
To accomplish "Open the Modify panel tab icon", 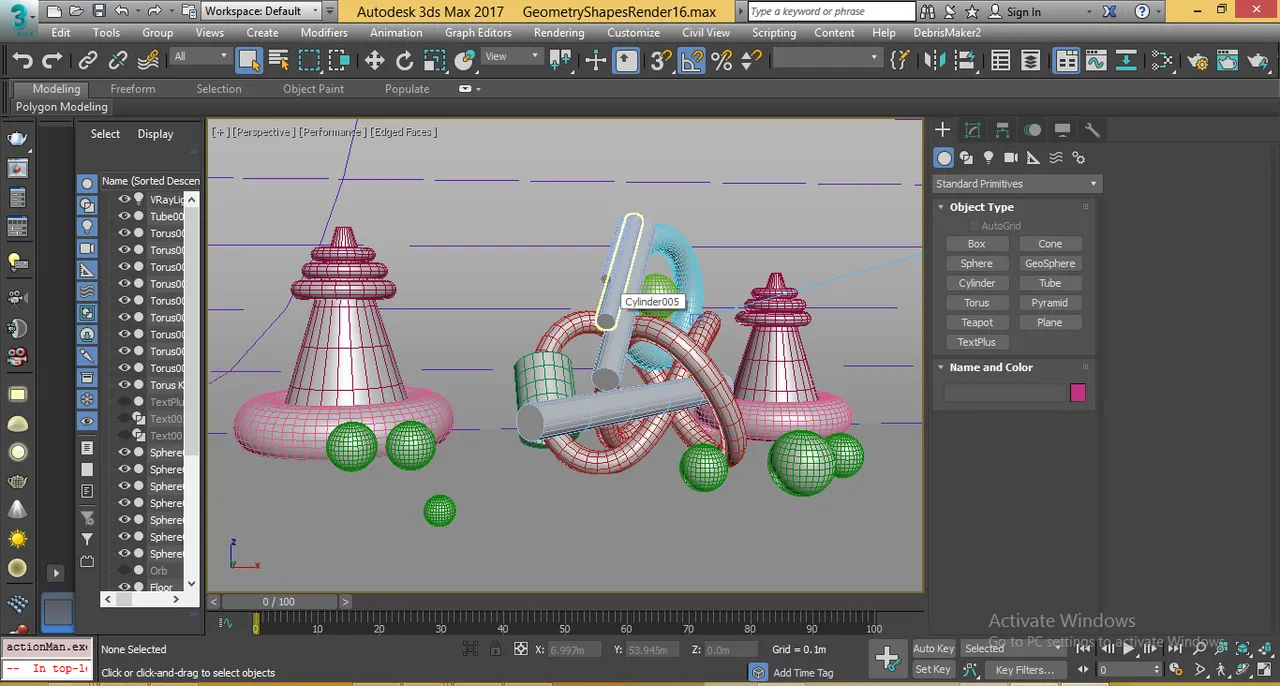I will click(x=972, y=130).
